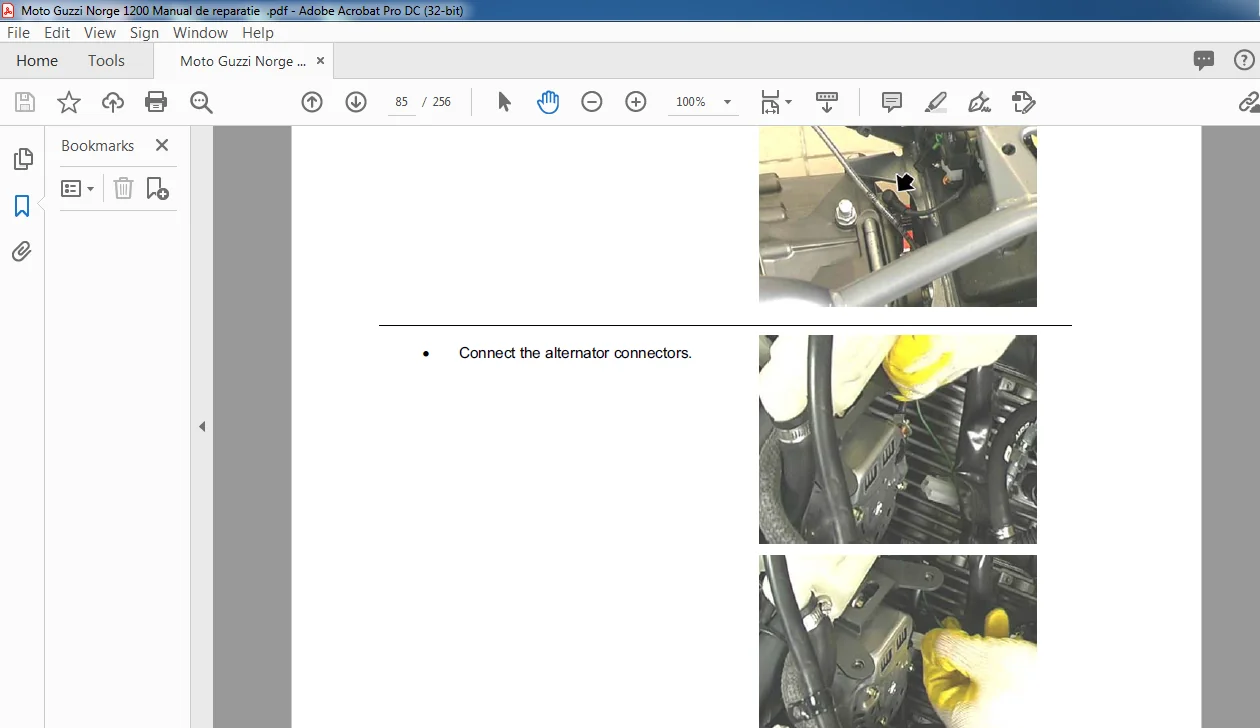1260x728 pixels.
Task: Collapse the navigation pane arrow
Action: (202, 427)
